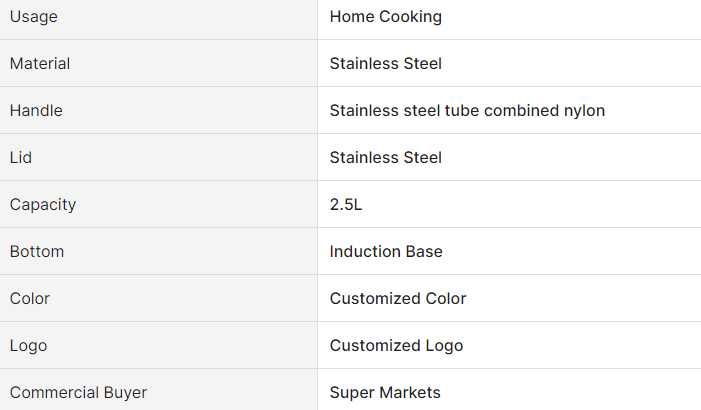Click the Commercial Buyer label

[x=78, y=393]
